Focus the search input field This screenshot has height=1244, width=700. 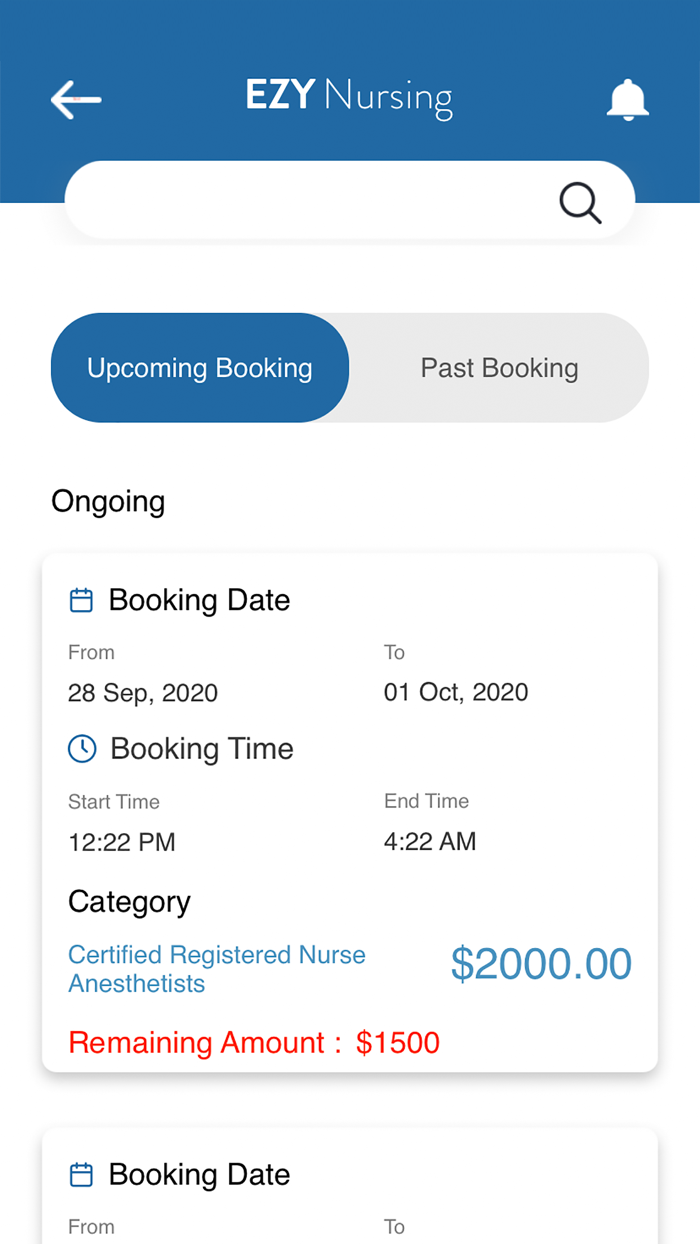tap(310, 201)
